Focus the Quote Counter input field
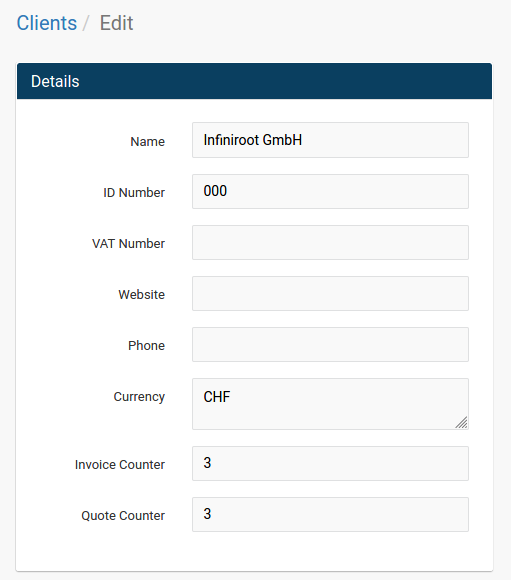 (330, 515)
